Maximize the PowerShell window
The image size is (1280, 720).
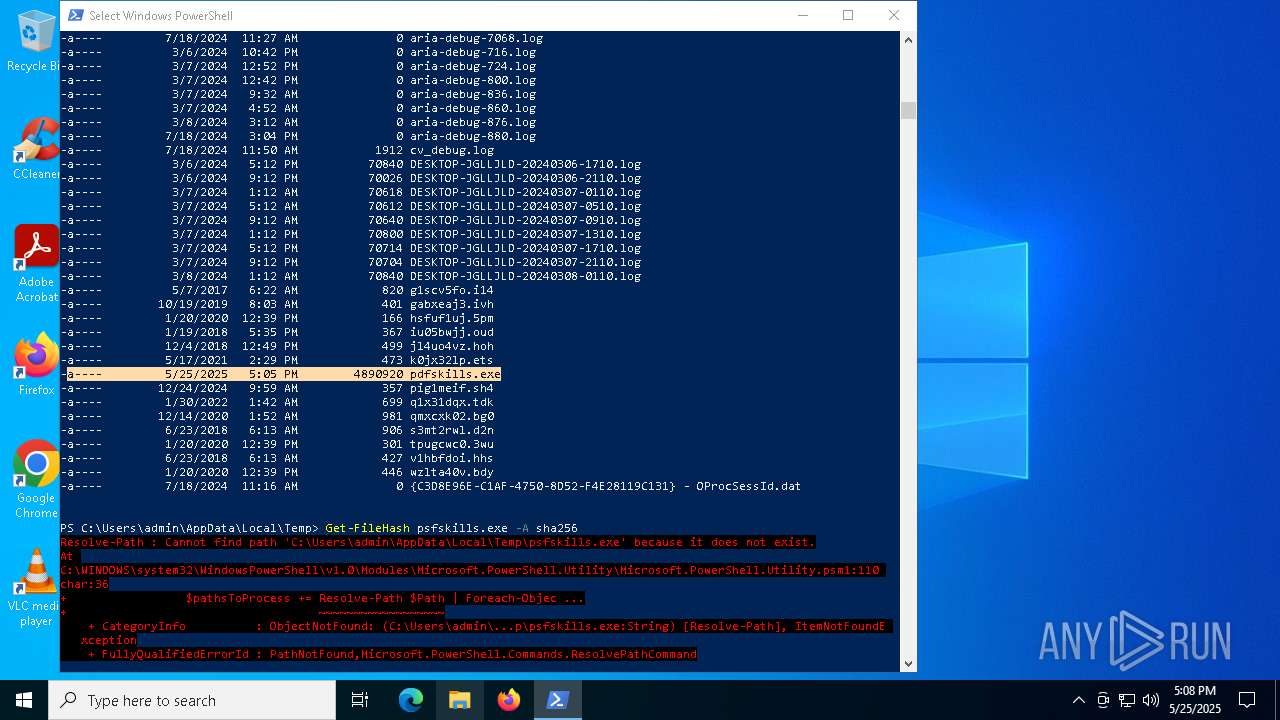click(848, 15)
